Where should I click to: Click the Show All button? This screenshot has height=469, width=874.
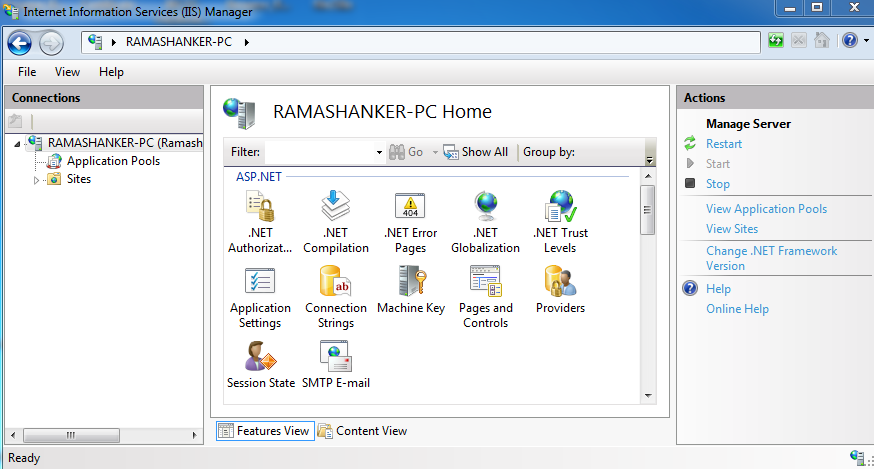click(x=475, y=152)
